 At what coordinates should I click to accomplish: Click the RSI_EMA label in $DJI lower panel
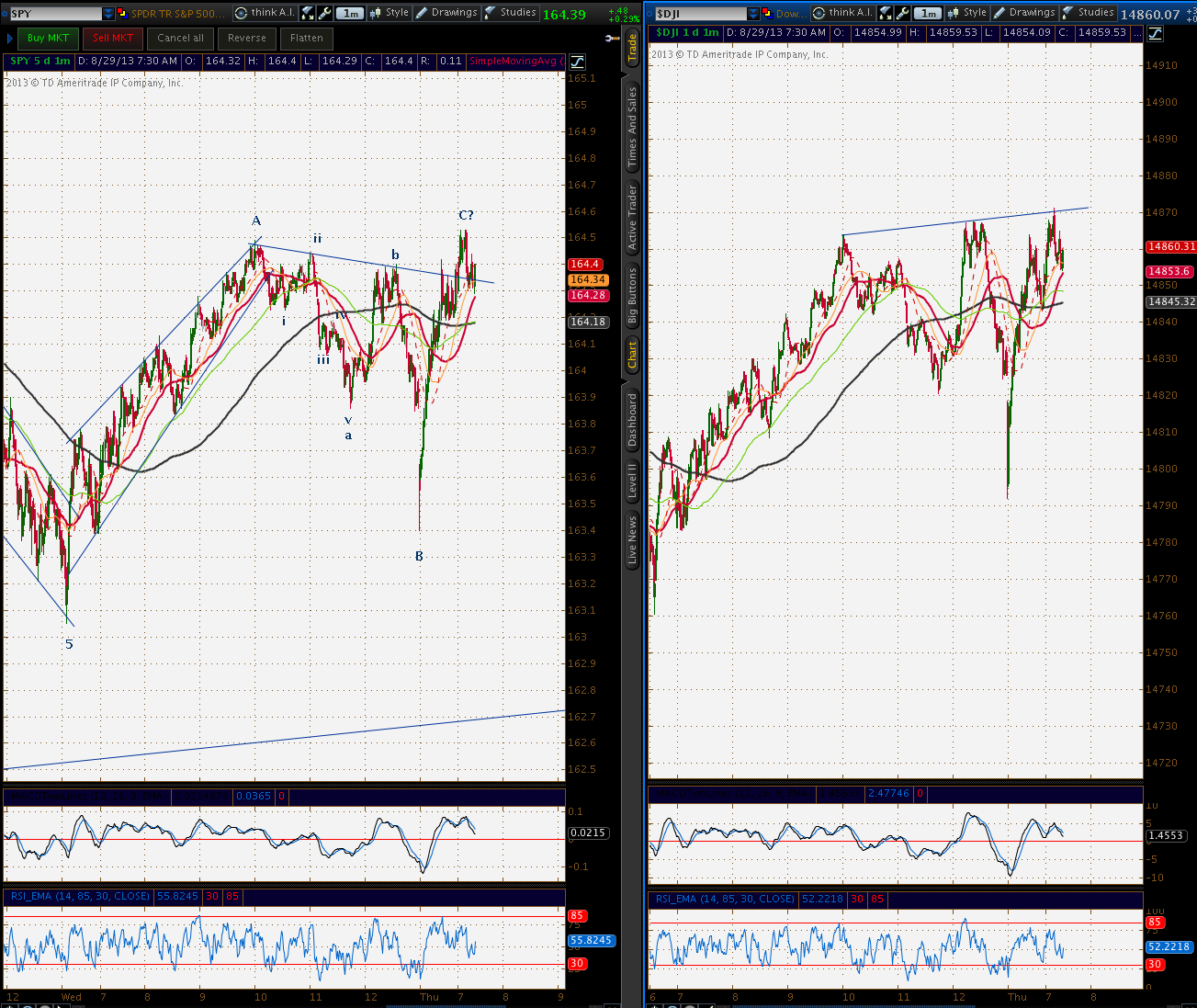click(x=725, y=899)
